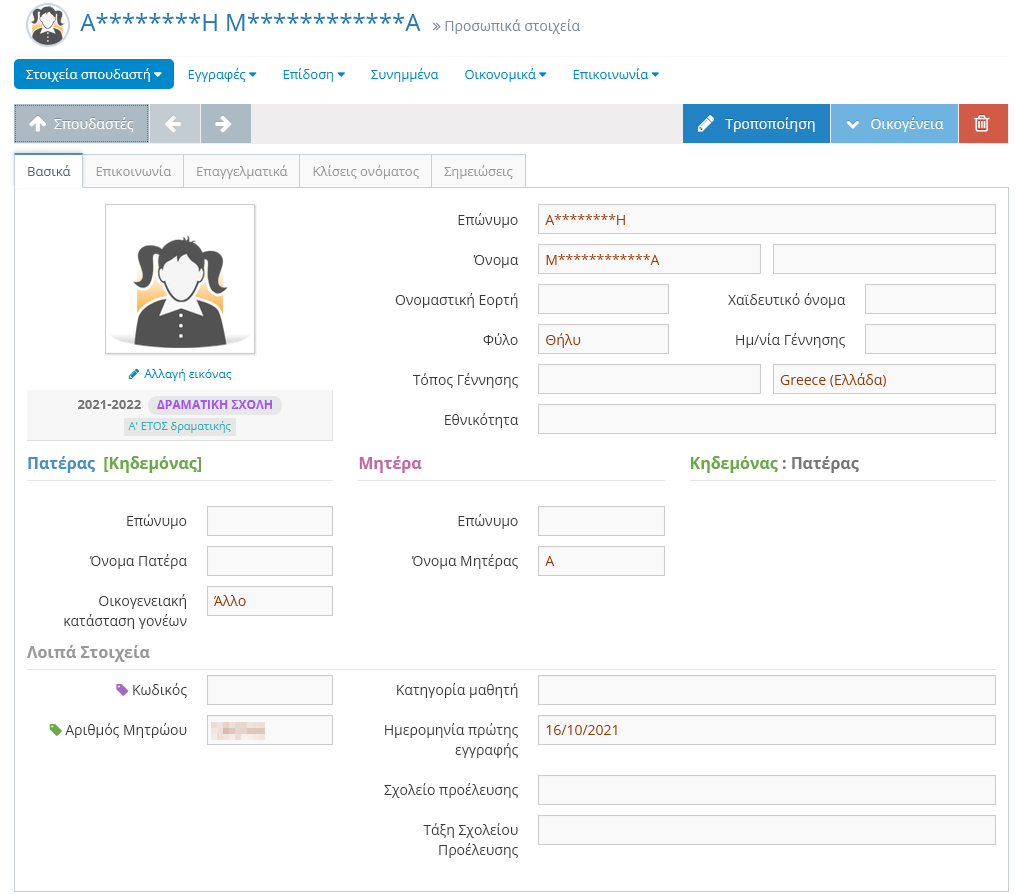Open the Στοιχεία σπουδαστή dropdown menu
This screenshot has width=1016, height=895.
94,74
